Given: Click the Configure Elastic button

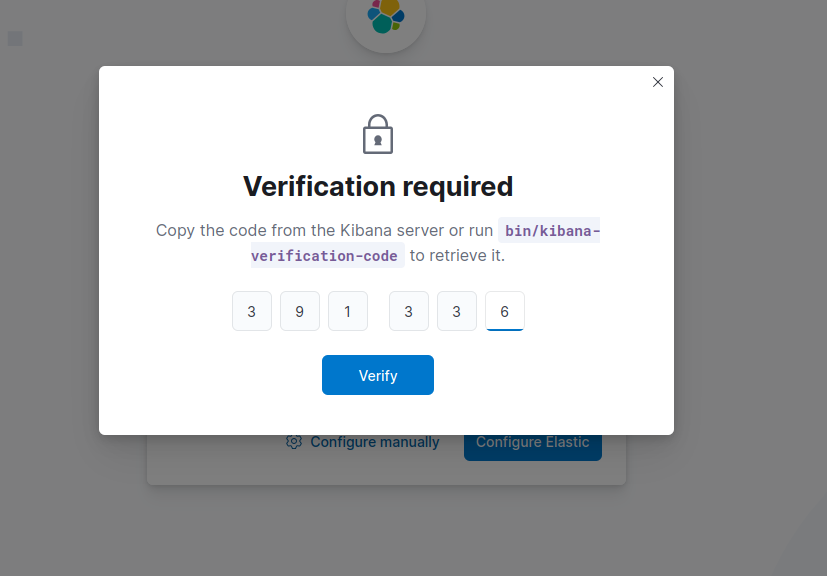Looking at the screenshot, I should [x=533, y=448].
